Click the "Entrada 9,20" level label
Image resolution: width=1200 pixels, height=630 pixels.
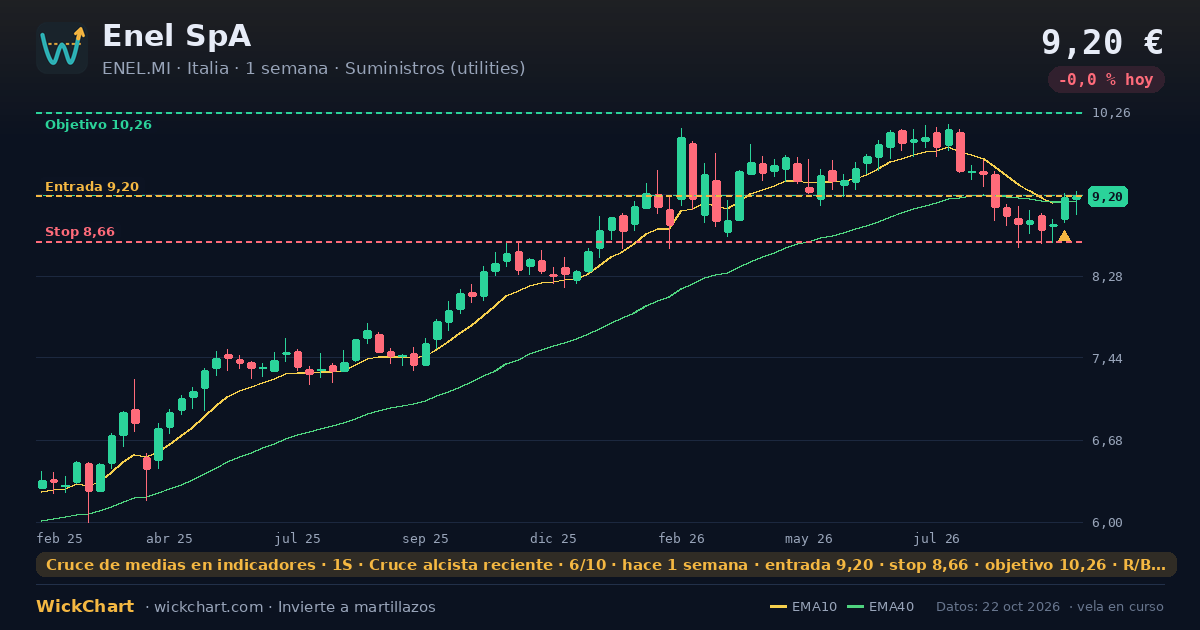(x=92, y=187)
